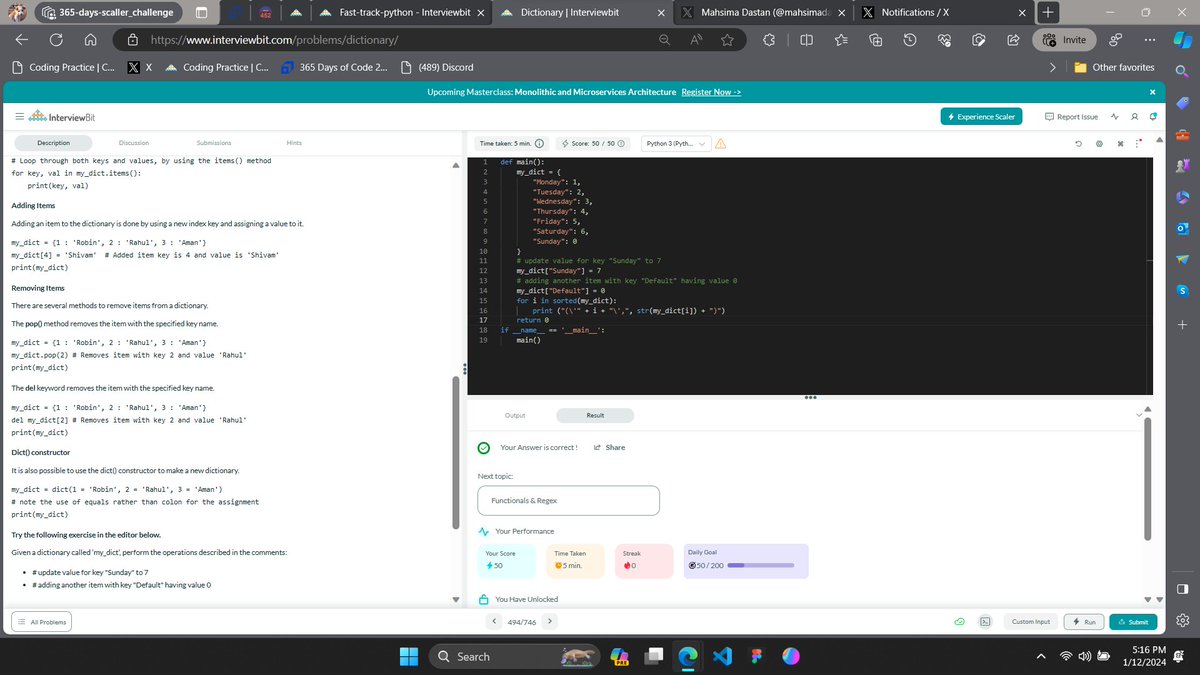Screen dimensions: 1200x675
Task: Click the warning triangle next to language selector
Action: click(720, 143)
